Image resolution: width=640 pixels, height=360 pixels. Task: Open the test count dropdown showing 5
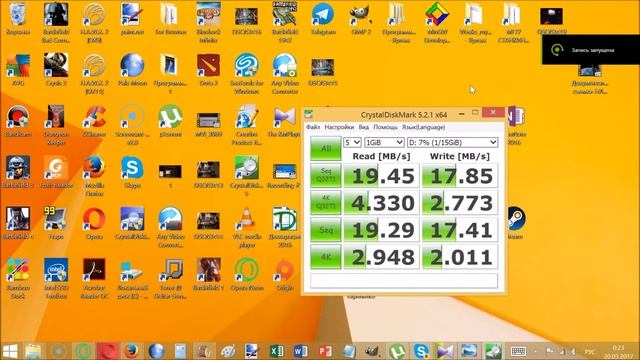point(352,142)
